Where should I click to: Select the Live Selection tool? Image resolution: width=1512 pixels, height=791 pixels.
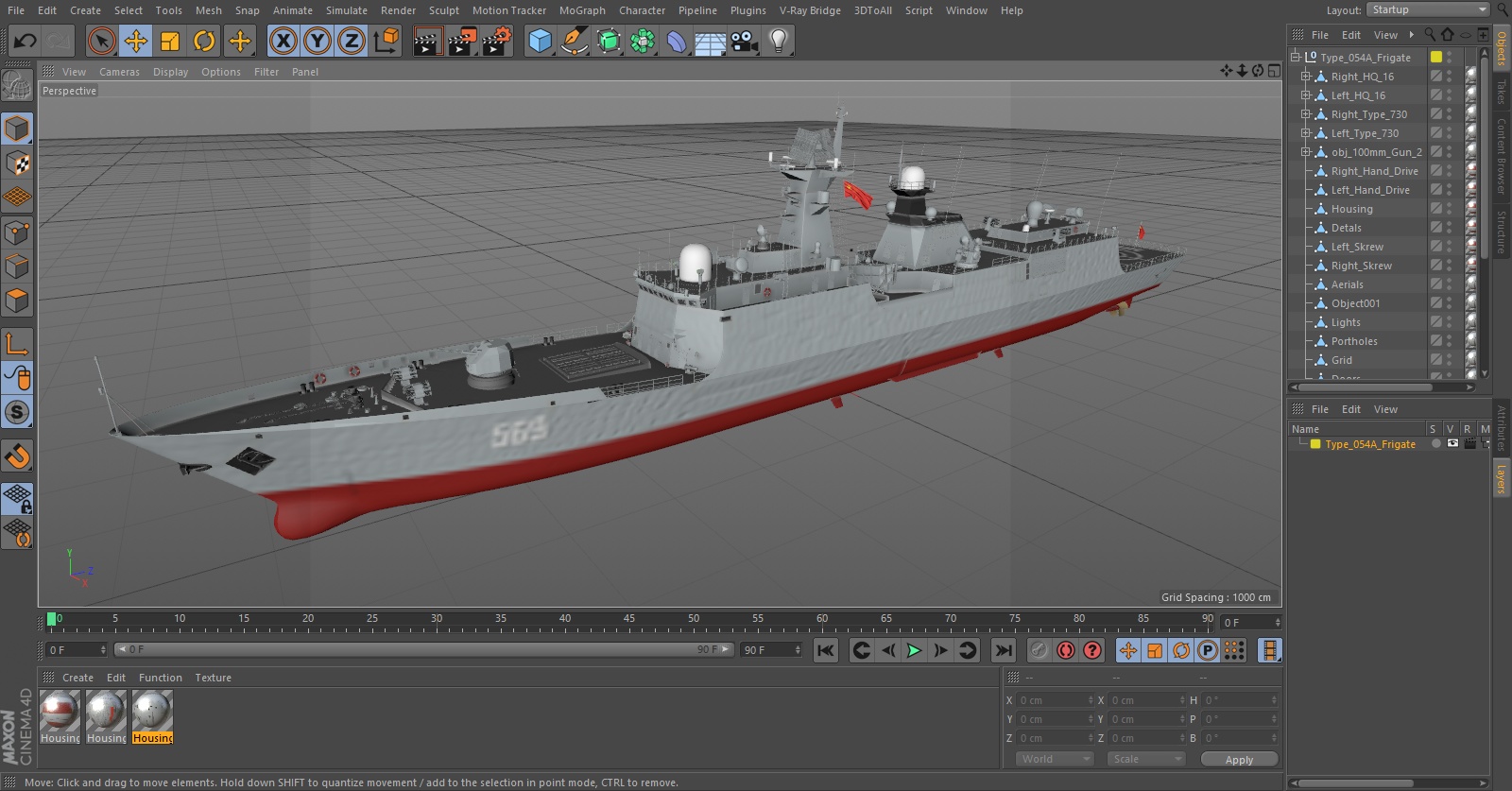coord(102,41)
